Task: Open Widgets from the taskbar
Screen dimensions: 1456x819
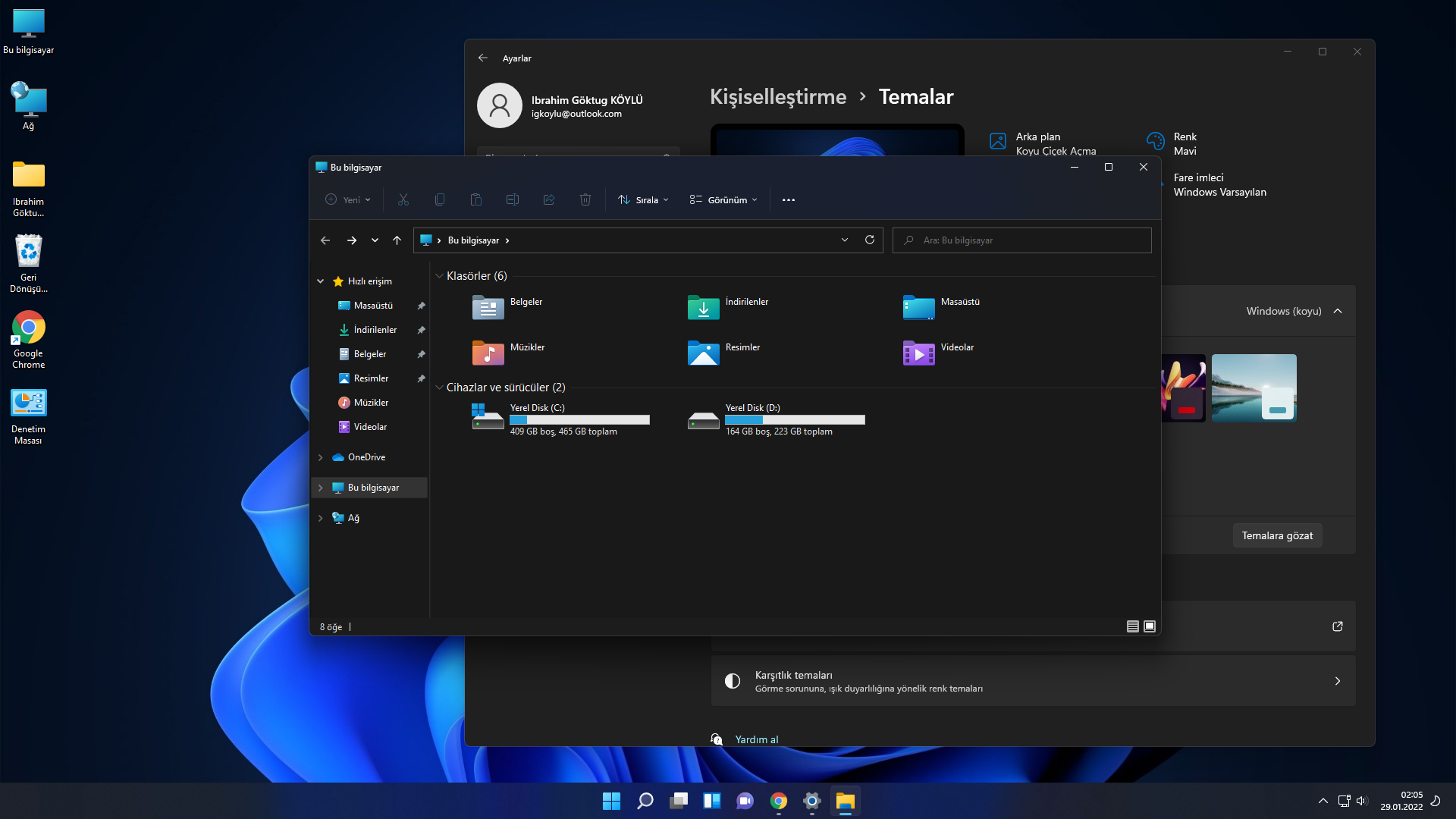Action: point(712,801)
